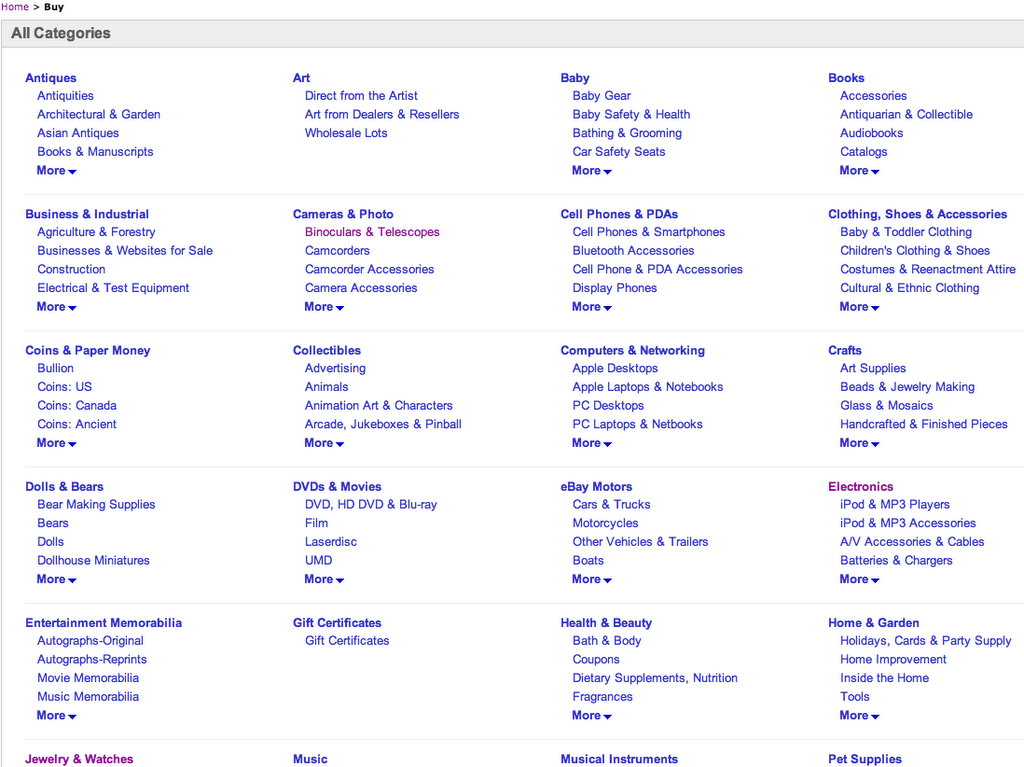The image size is (1024, 767).
Task: Open Musical Instruments category heading
Action: coord(619,759)
